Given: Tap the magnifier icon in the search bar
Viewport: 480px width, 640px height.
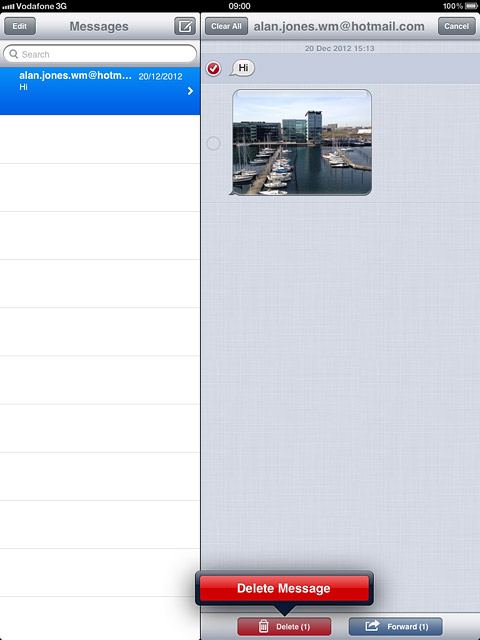Looking at the screenshot, I should click(13, 54).
